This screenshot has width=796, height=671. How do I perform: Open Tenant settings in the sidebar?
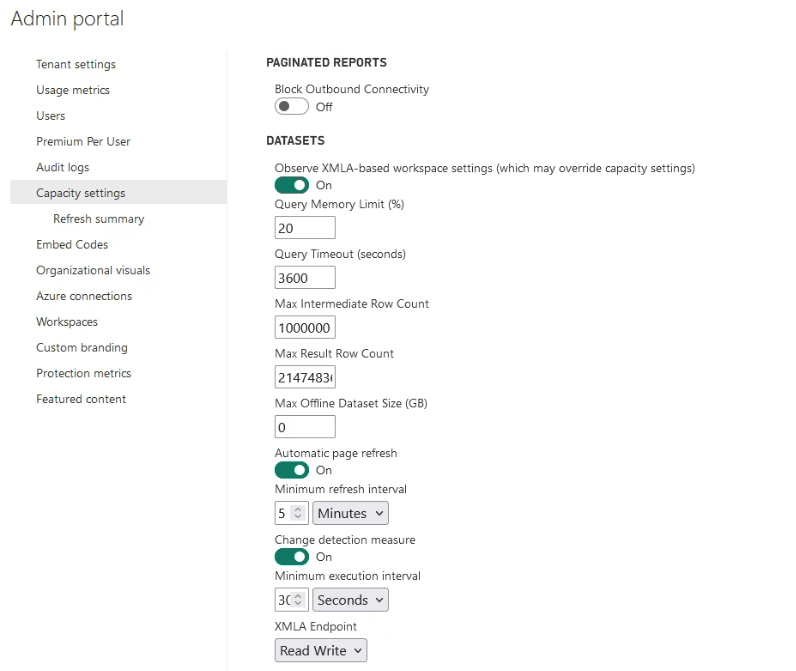tap(76, 64)
